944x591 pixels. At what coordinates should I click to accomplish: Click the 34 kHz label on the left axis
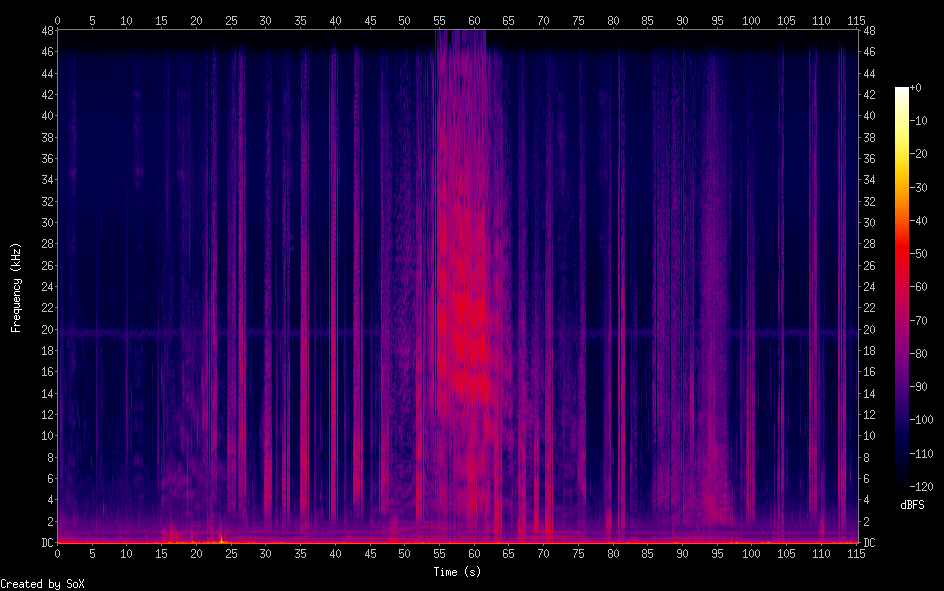[x=48, y=180]
